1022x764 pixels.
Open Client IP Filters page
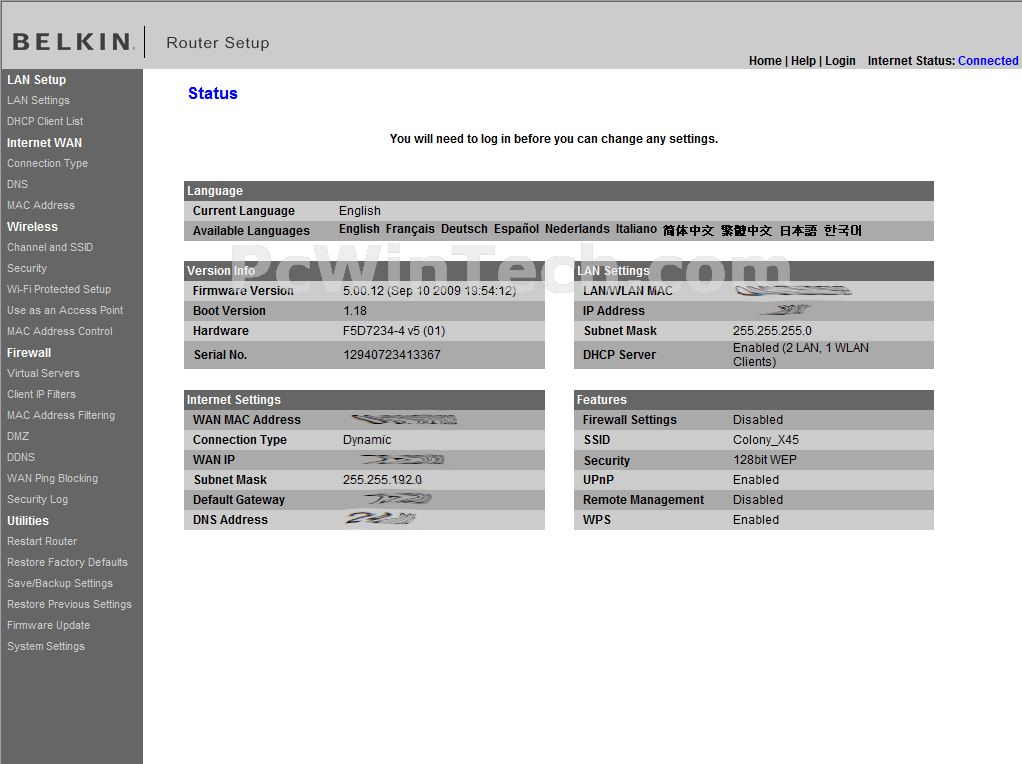(x=42, y=394)
